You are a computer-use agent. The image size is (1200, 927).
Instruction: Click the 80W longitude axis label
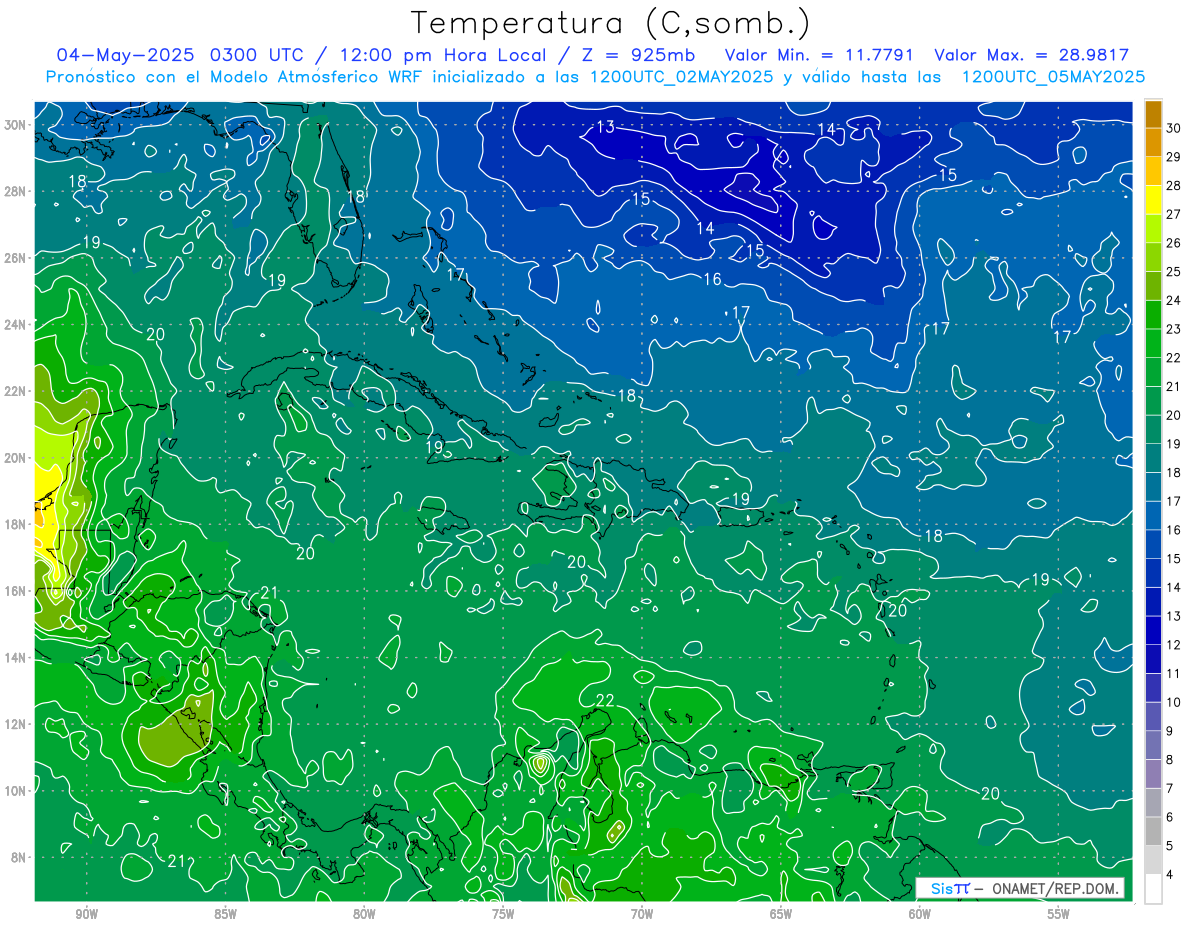[x=364, y=914]
